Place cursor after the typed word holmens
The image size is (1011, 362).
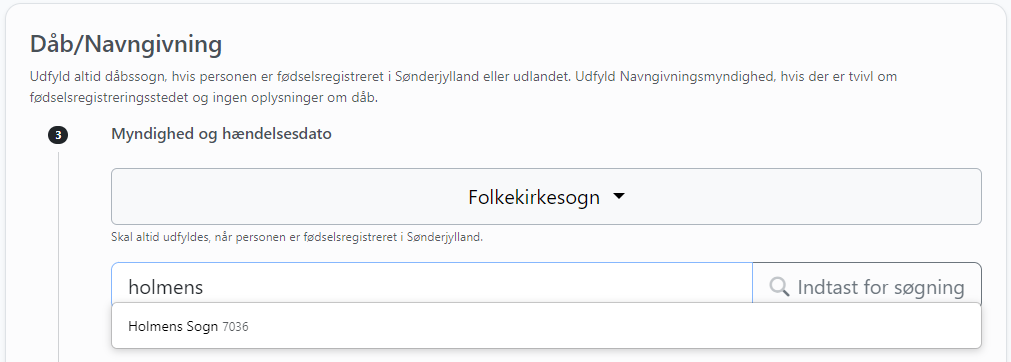tap(205, 287)
